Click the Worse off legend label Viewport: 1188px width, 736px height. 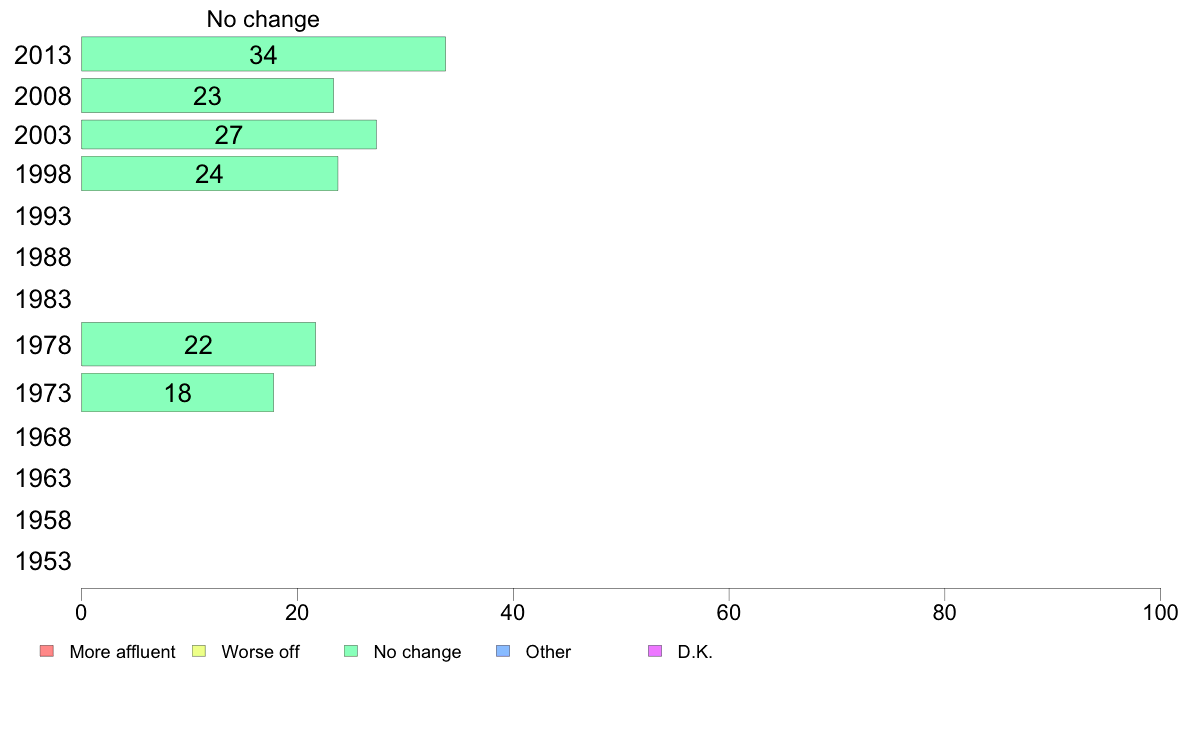click(260, 652)
